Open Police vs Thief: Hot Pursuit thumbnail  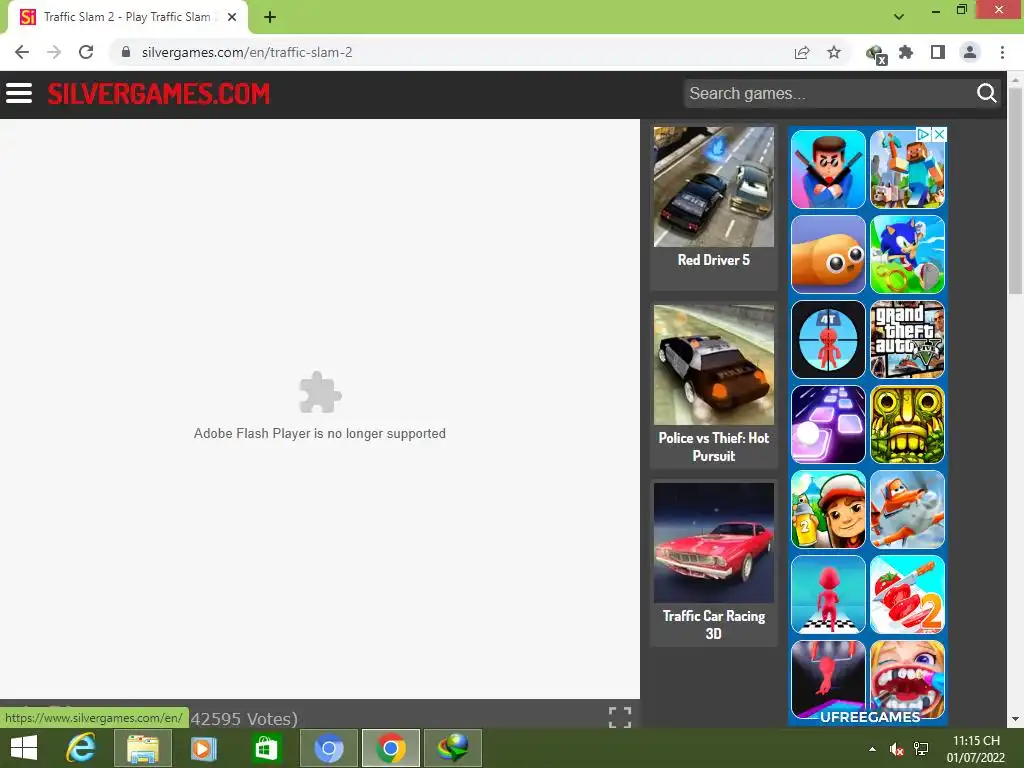(x=714, y=364)
